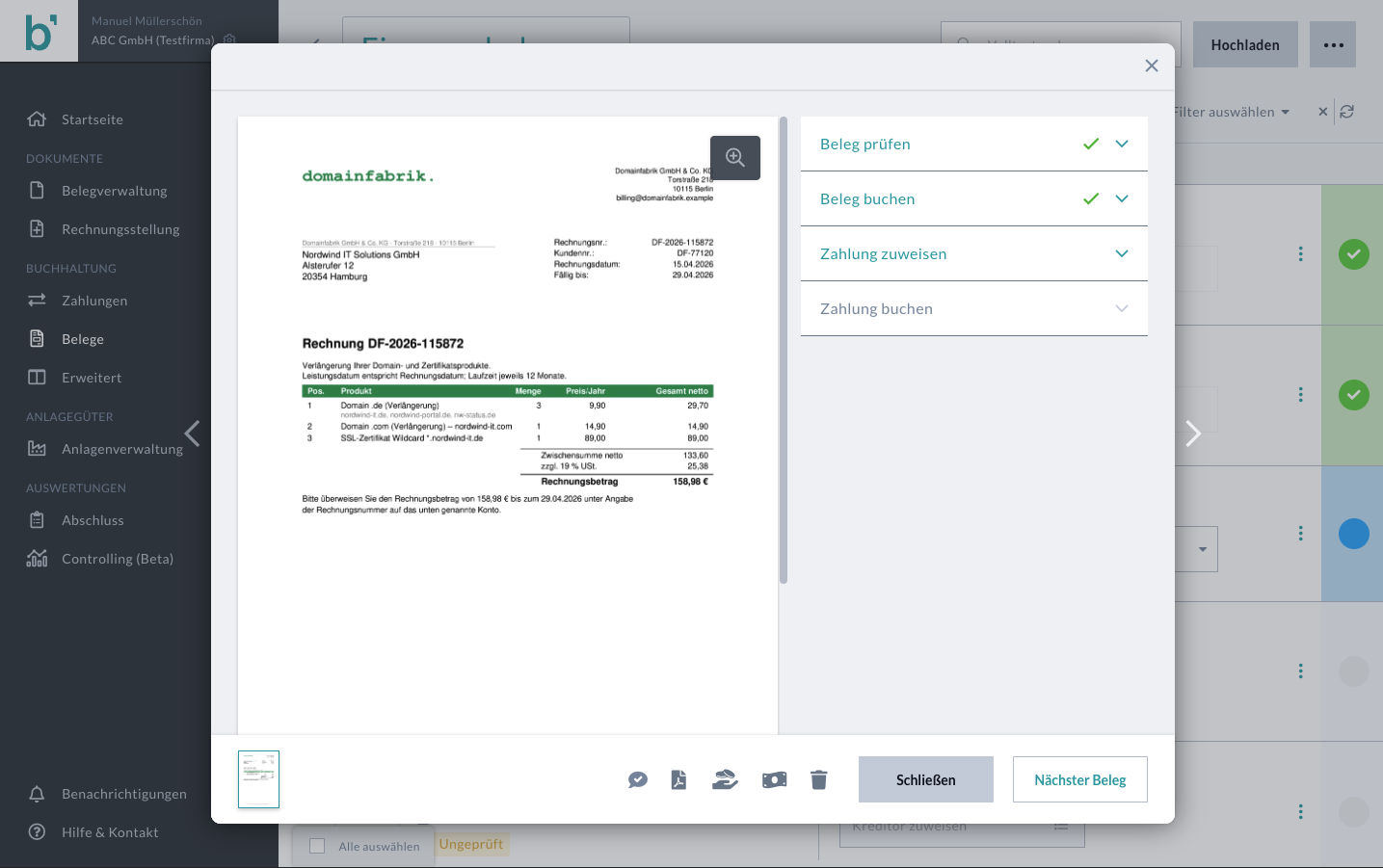Go to Startseite via the home icon
Viewport: 1383px width, 868px height.
coord(37,119)
